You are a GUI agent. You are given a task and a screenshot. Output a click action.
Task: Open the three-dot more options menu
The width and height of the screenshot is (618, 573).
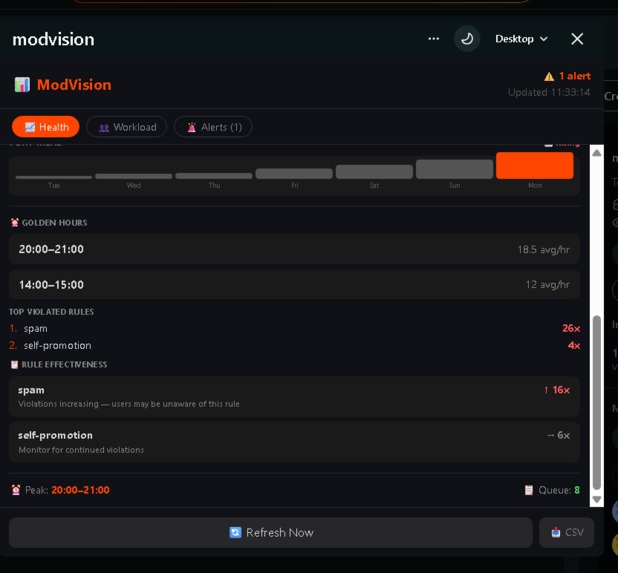tap(434, 39)
